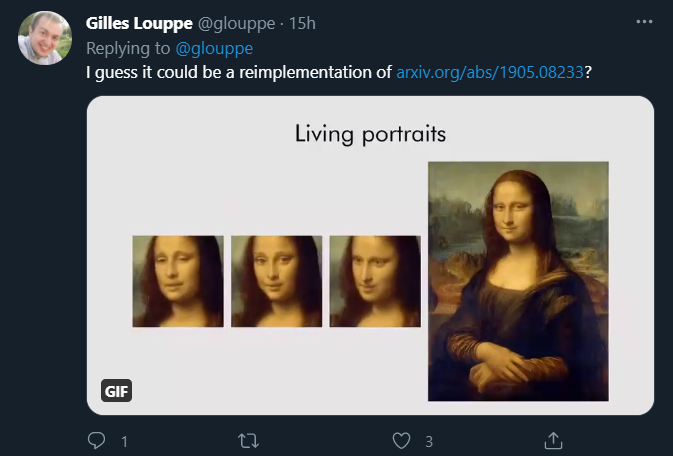Like the tweet with the heart icon
Screen dimensions: 673x456
point(401,440)
